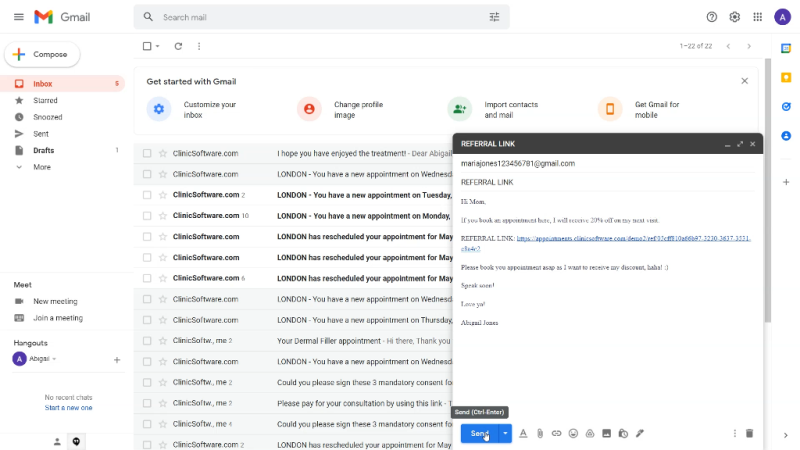Viewport: 800px width, 450px height.
Task: Select the 'new appointment on Tuesday' email checkbox
Action: (147, 195)
